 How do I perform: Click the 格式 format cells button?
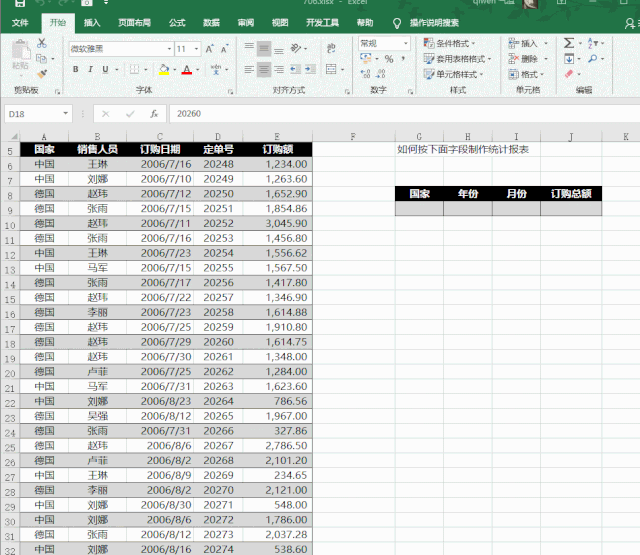523,74
